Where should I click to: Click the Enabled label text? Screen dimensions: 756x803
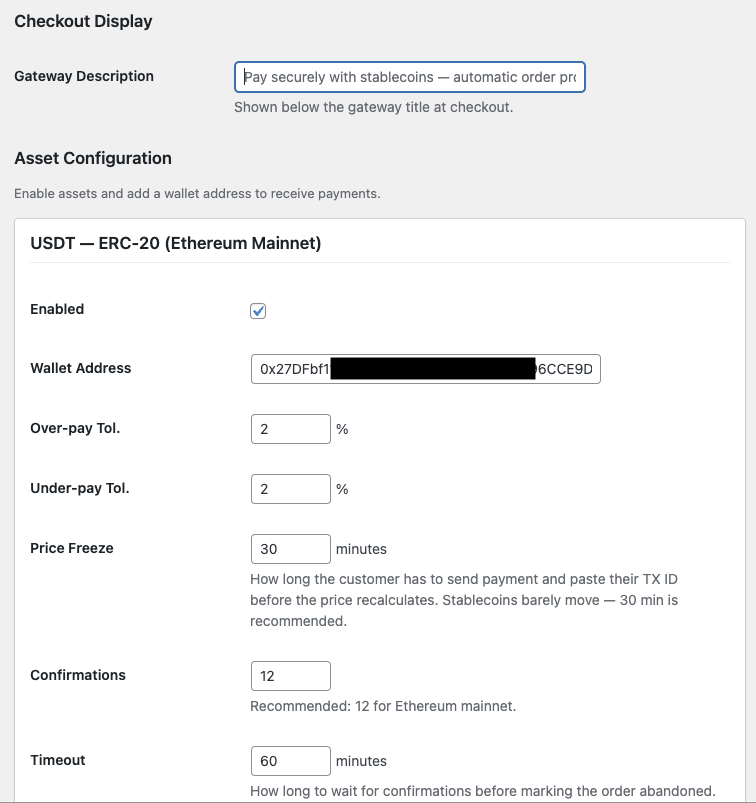[x=57, y=309]
